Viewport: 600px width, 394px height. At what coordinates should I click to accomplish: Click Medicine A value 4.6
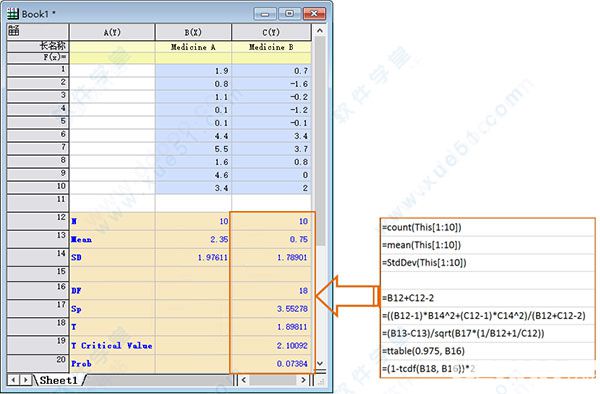[x=193, y=175]
